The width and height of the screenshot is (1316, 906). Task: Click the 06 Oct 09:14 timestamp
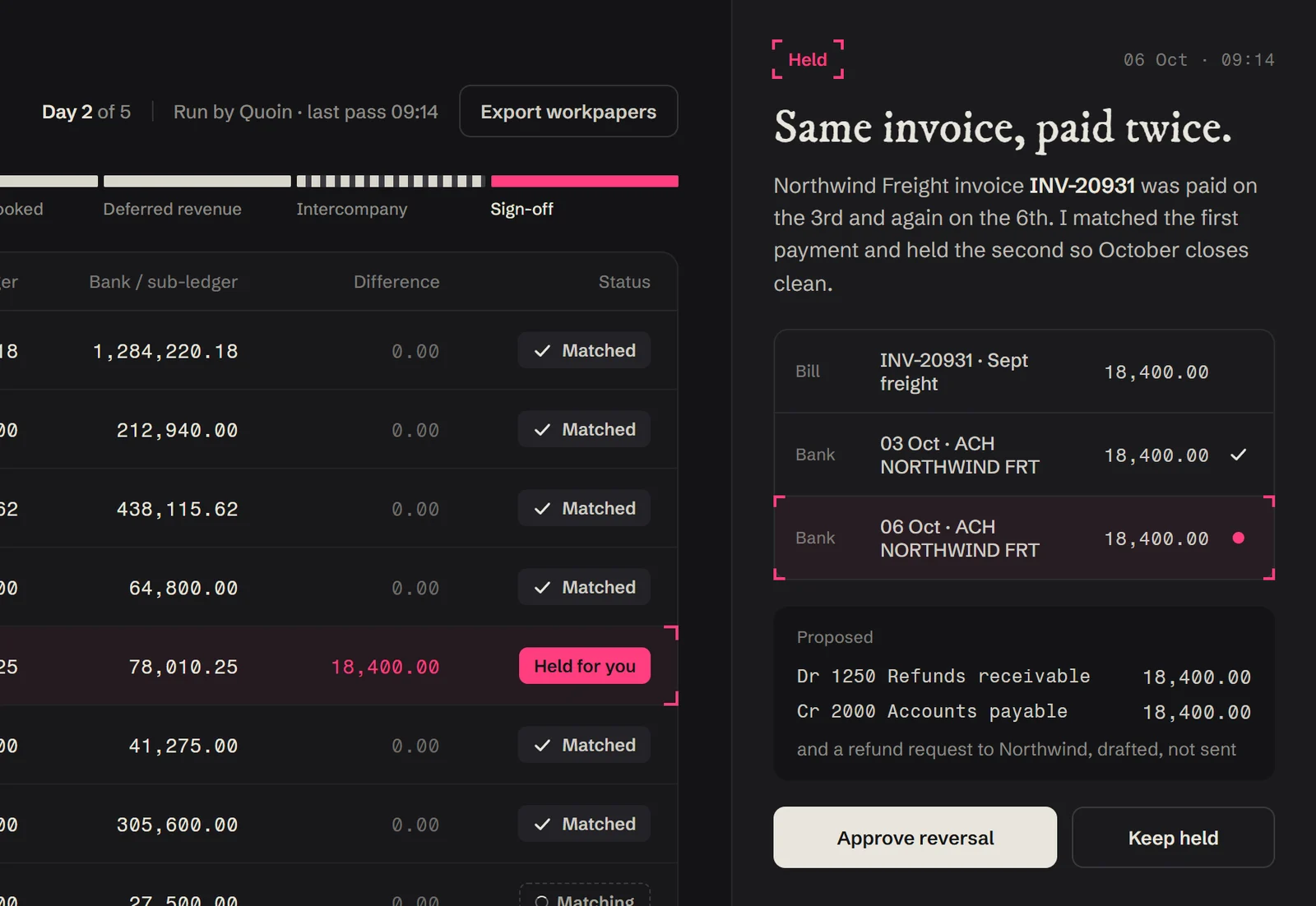click(x=1198, y=60)
